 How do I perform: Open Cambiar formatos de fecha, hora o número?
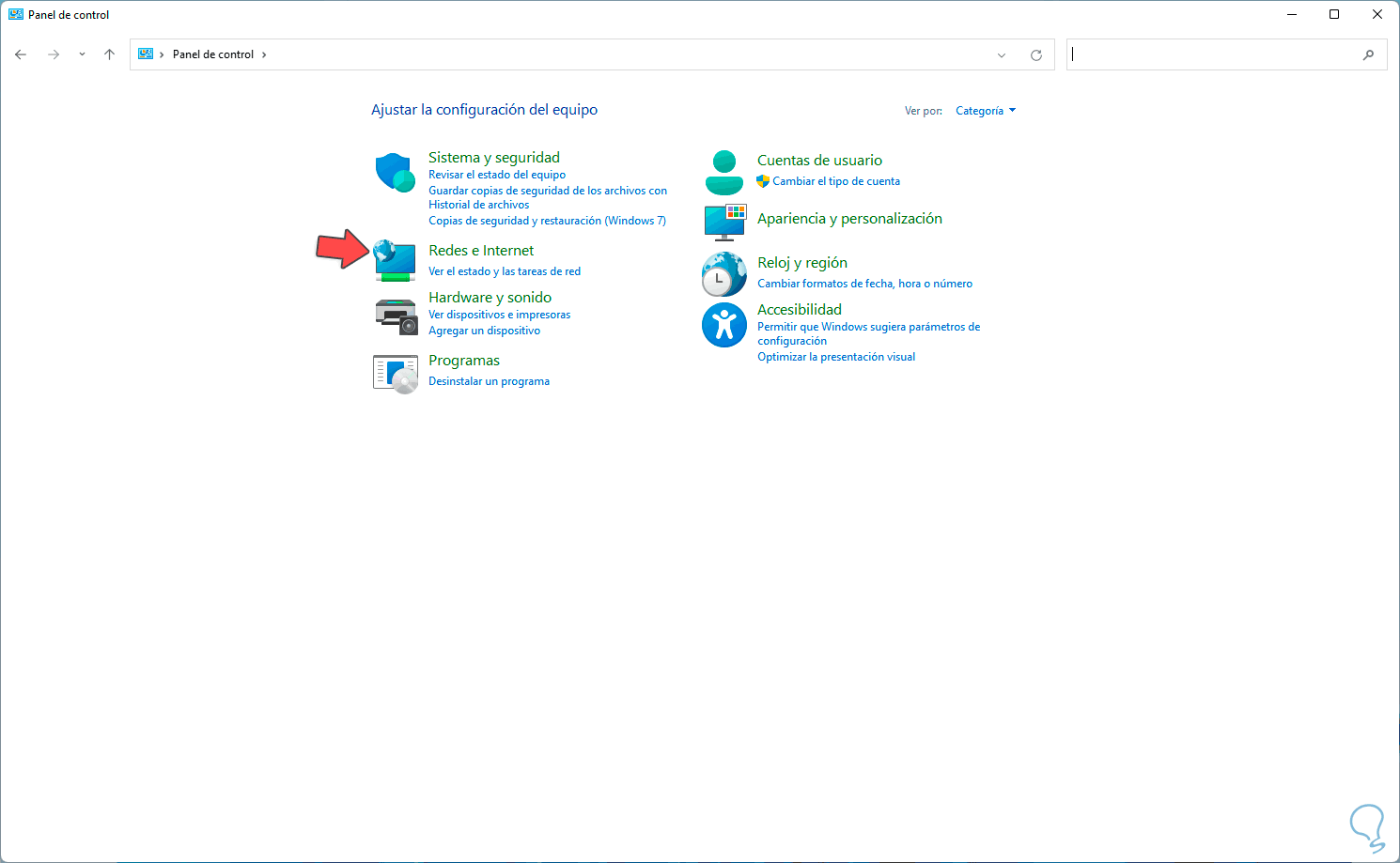tap(865, 284)
